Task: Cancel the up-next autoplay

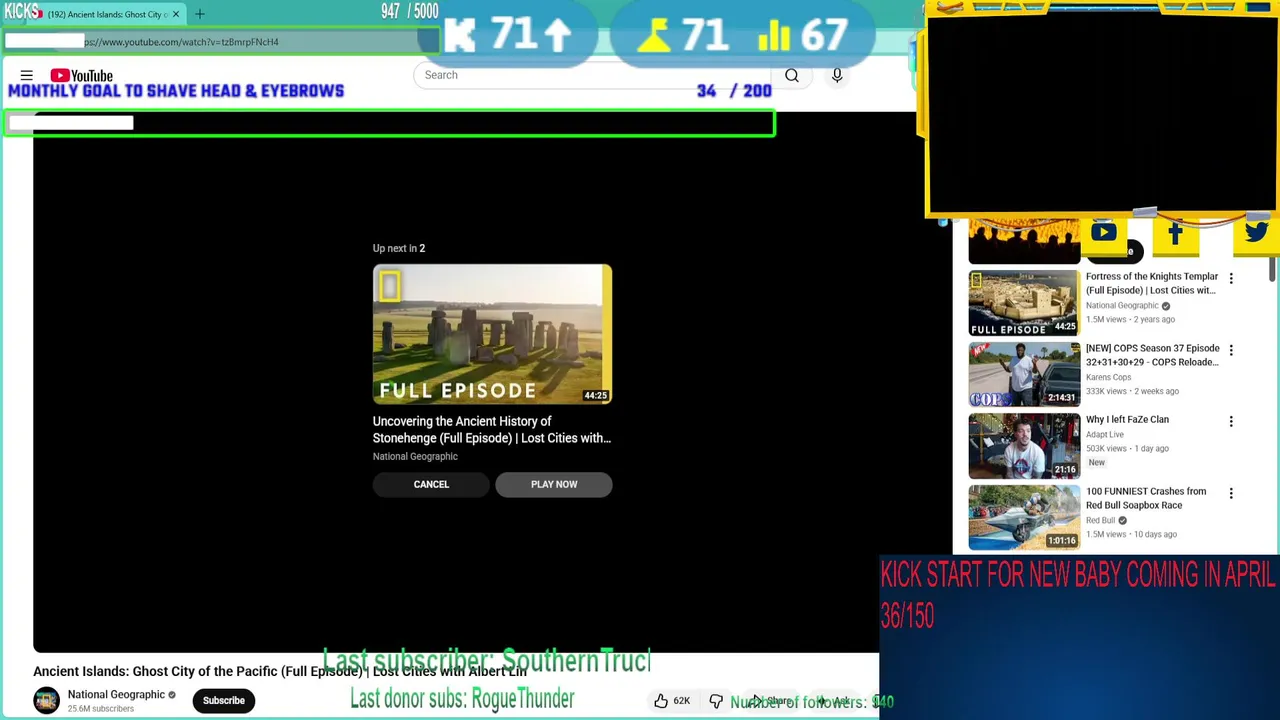Action: pos(431,484)
